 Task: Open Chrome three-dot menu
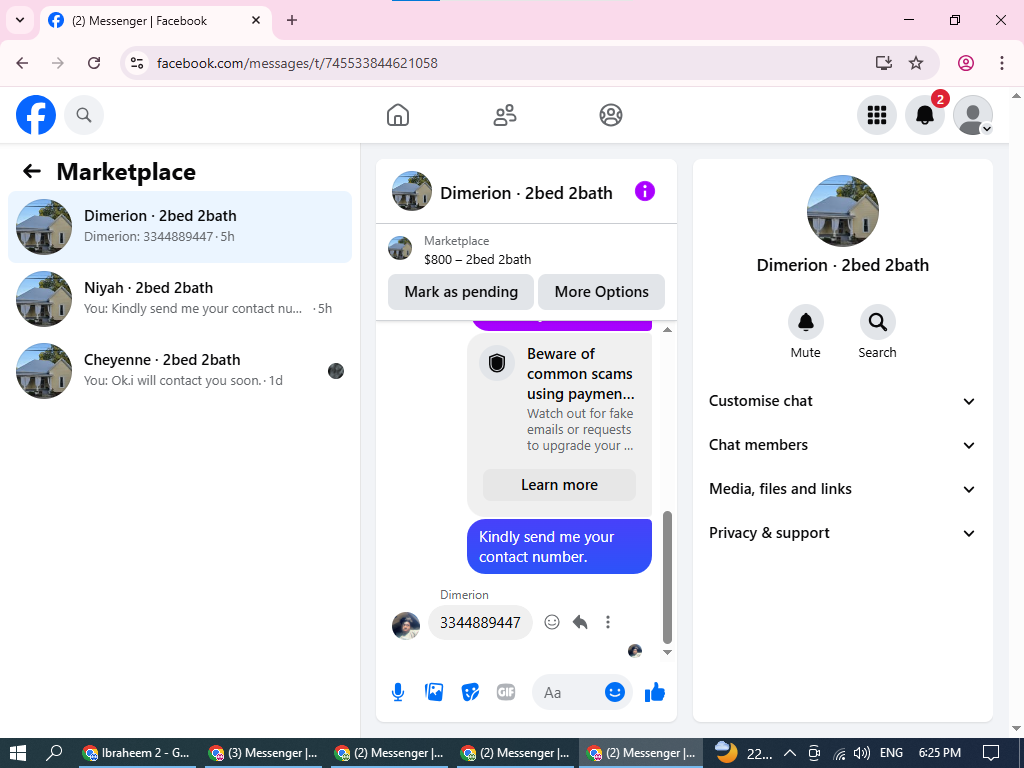pyautogui.click(x=1002, y=63)
